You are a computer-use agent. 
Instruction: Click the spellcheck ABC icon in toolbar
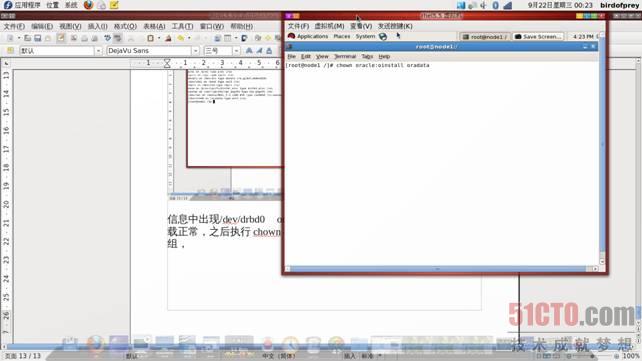pos(107,38)
